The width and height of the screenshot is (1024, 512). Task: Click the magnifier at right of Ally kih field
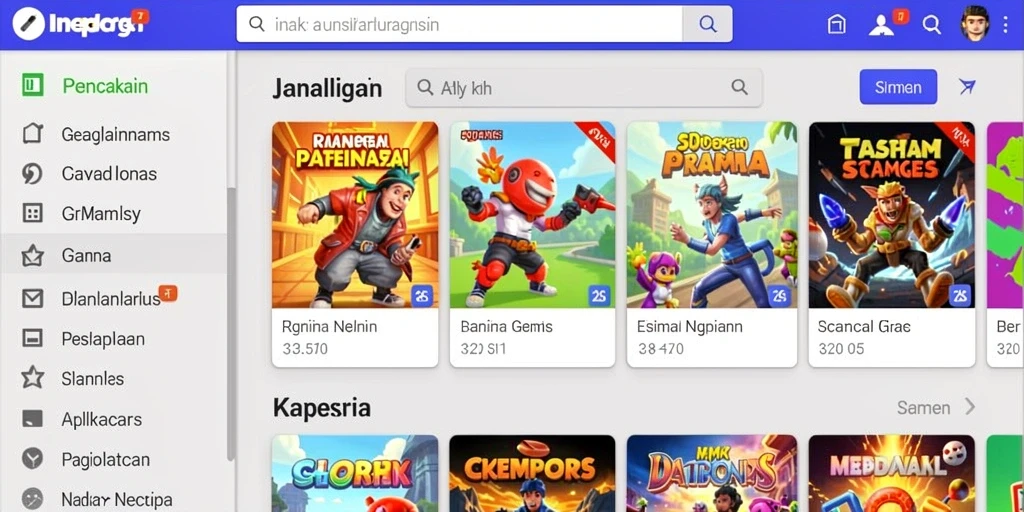tap(739, 87)
